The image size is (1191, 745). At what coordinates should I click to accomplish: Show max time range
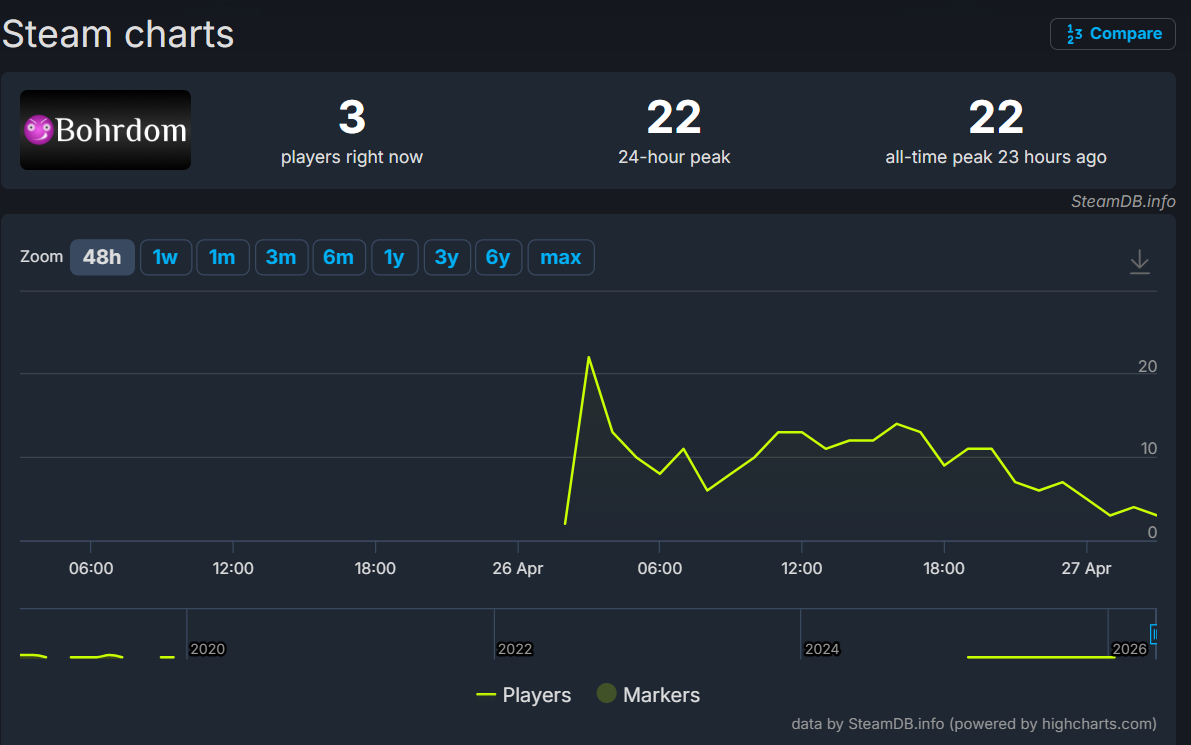561,257
